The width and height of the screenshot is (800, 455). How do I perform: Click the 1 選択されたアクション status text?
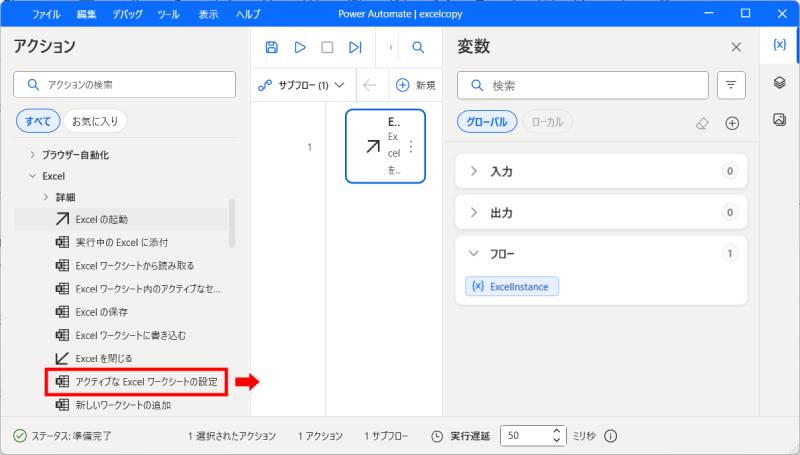coord(232,436)
